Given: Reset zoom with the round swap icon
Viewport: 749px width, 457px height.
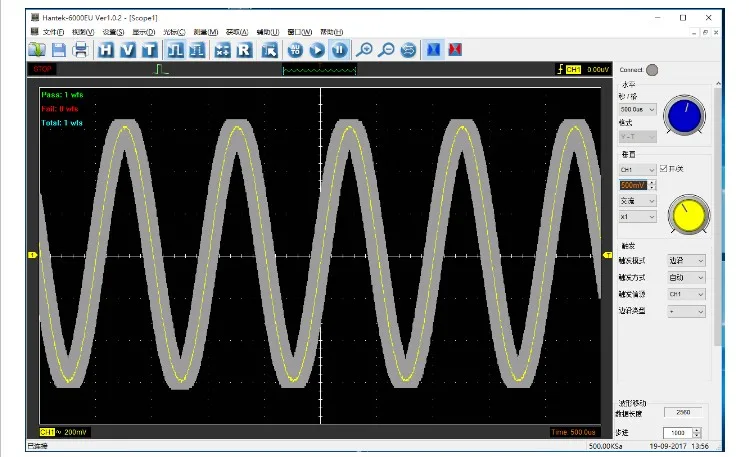Looking at the screenshot, I should (x=408, y=50).
